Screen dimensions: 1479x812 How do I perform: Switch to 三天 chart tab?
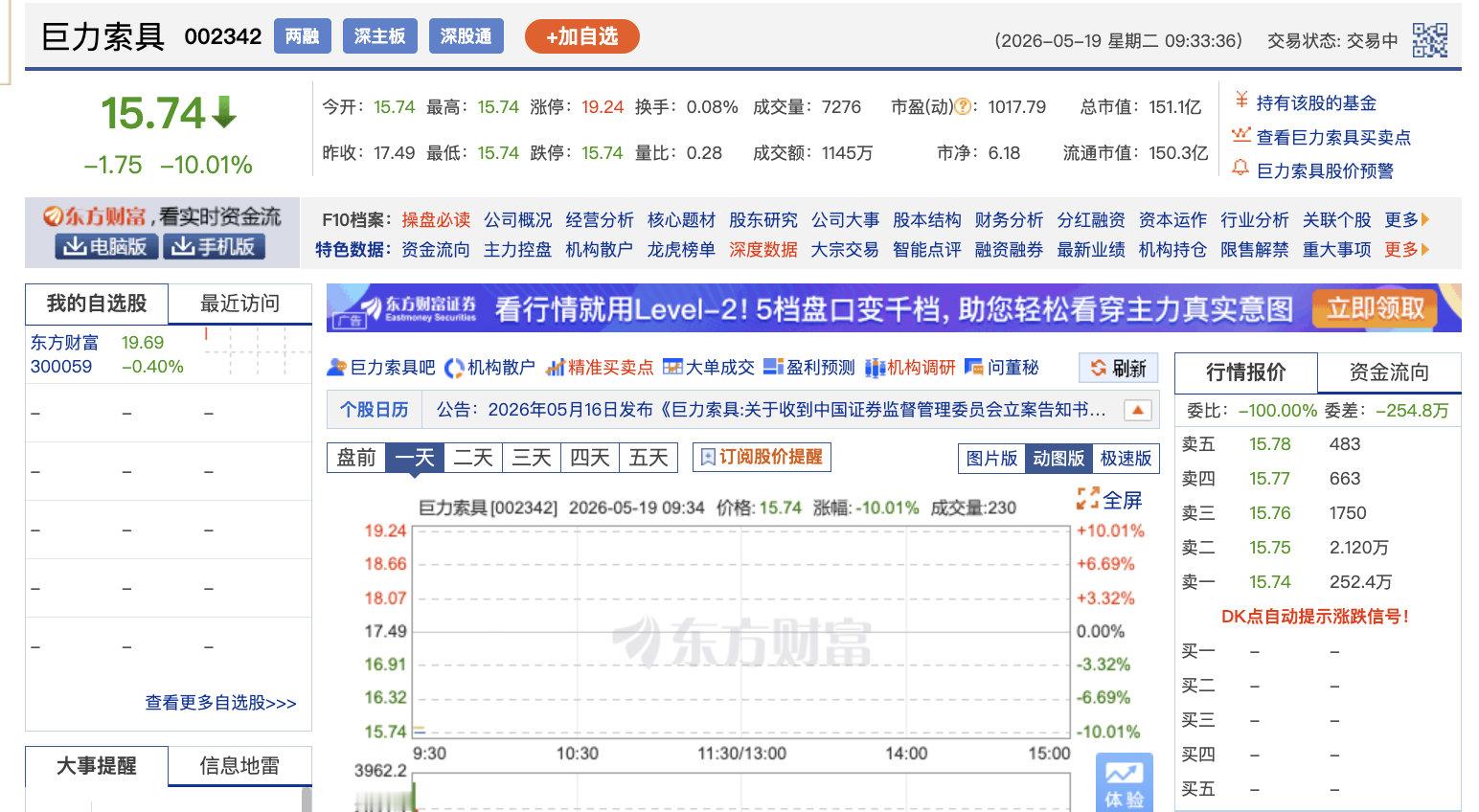[532, 458]
